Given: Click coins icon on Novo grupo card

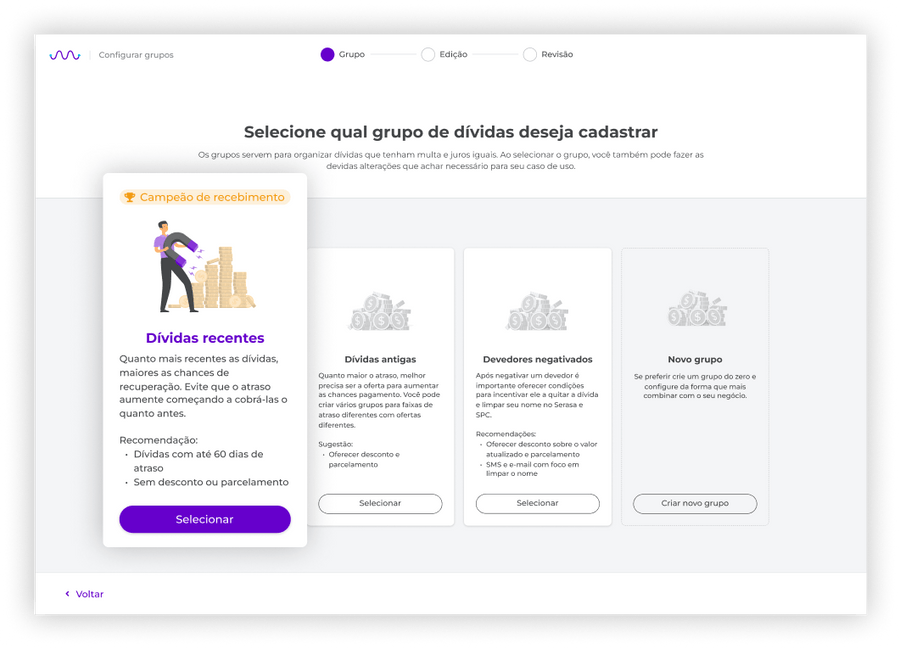Looking at the screenshot, I should (697, 308).
